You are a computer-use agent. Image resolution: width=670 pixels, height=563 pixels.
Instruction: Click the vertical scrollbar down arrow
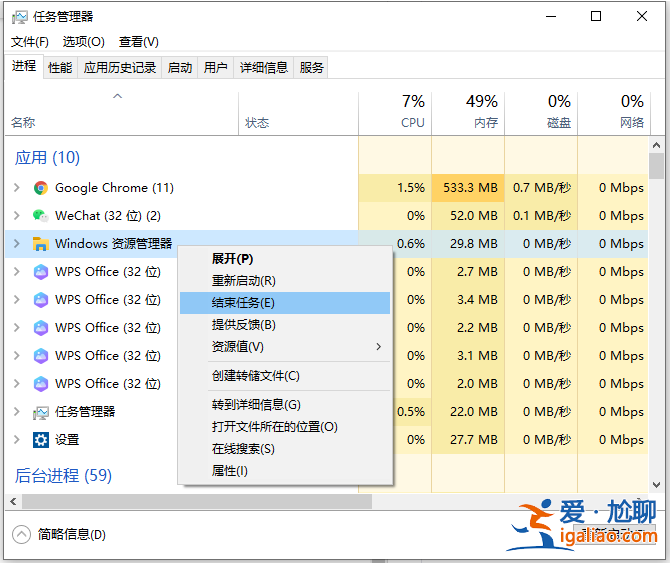656,485
